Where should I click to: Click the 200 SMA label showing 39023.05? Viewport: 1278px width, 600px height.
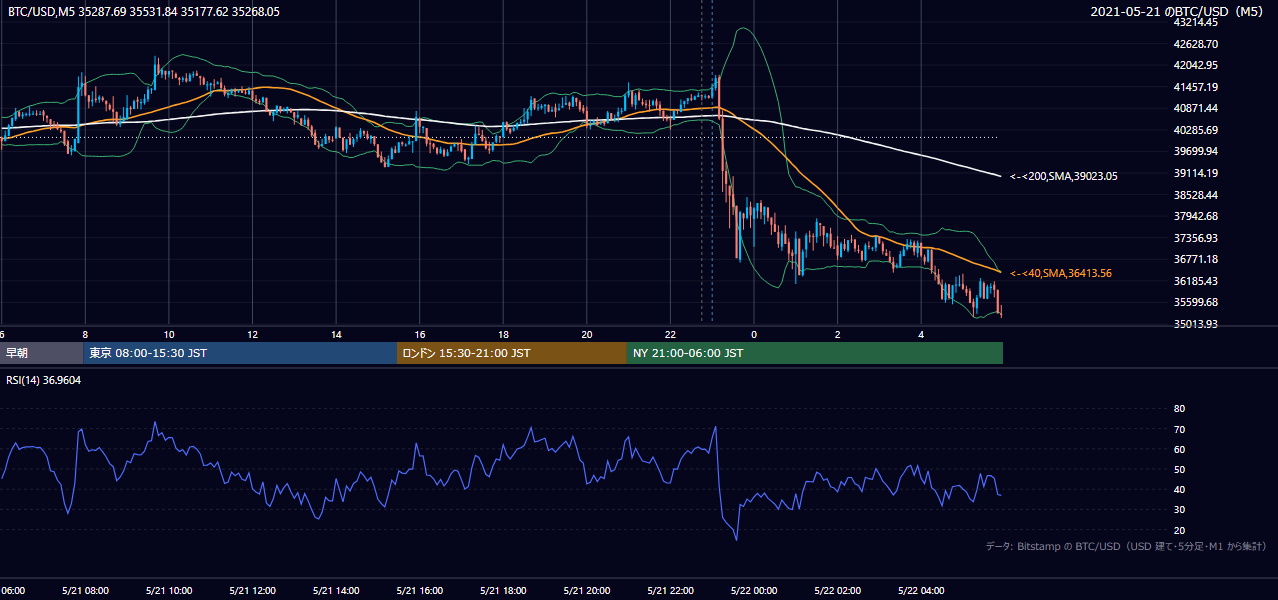(x=1063, y=176)
